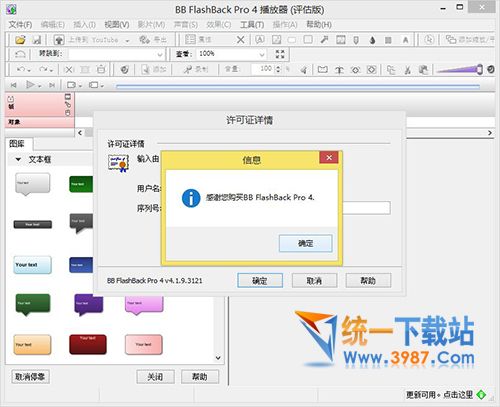This screenshot has width=500, height=407.
Task: Click the upload to YouTube icon
Action: click(x=59, y=40)
